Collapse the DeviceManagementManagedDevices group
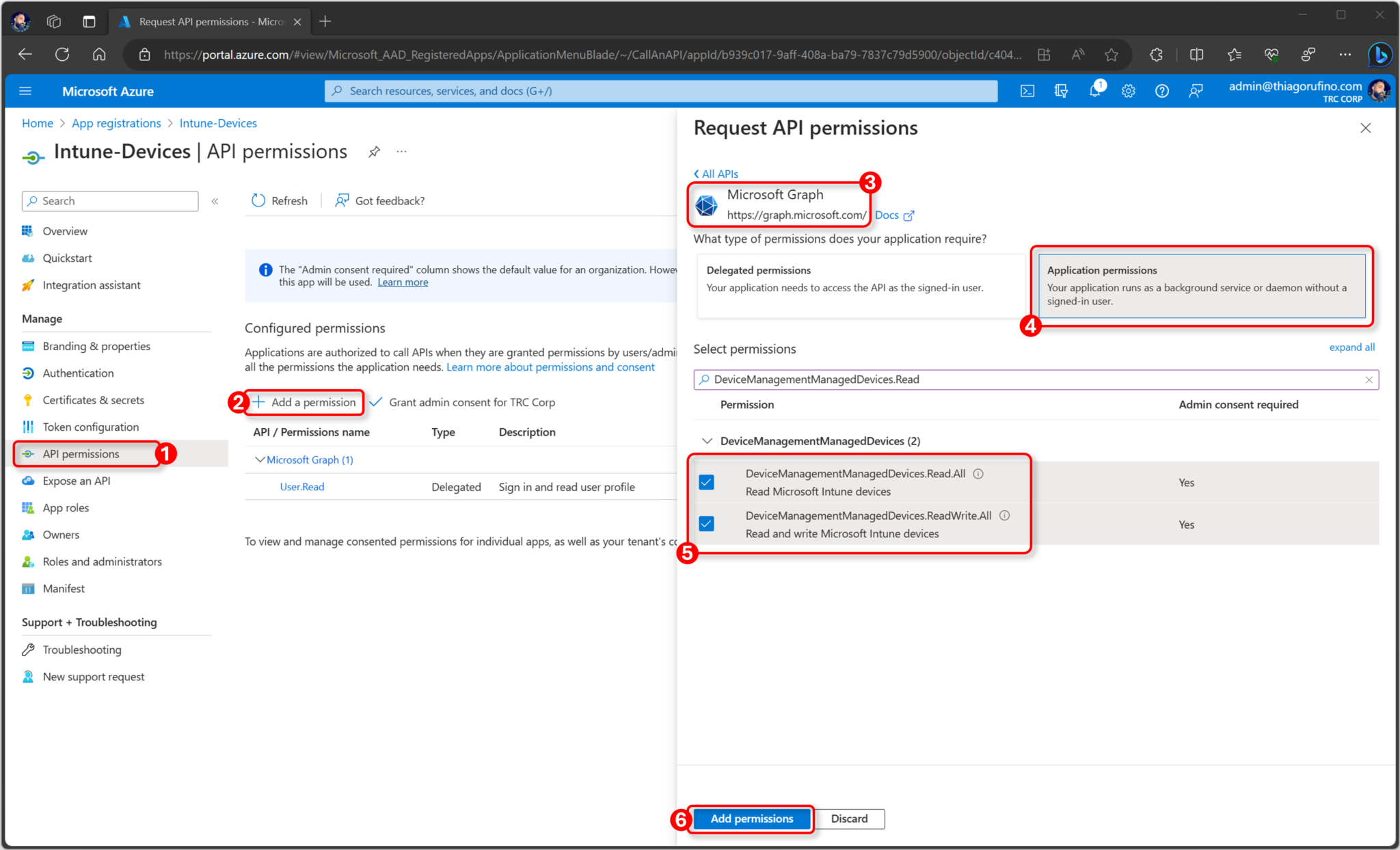 click(x=706, y=441)
